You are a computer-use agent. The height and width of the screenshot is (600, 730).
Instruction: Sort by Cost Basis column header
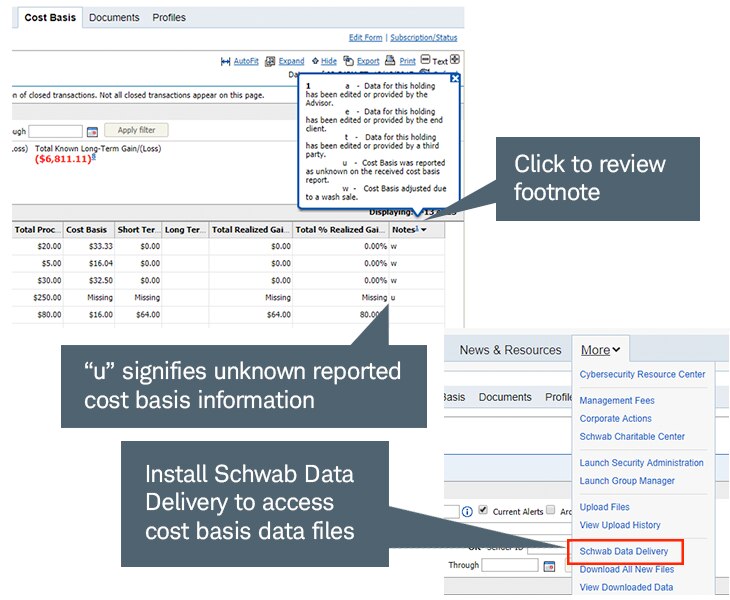pos(88,230)
